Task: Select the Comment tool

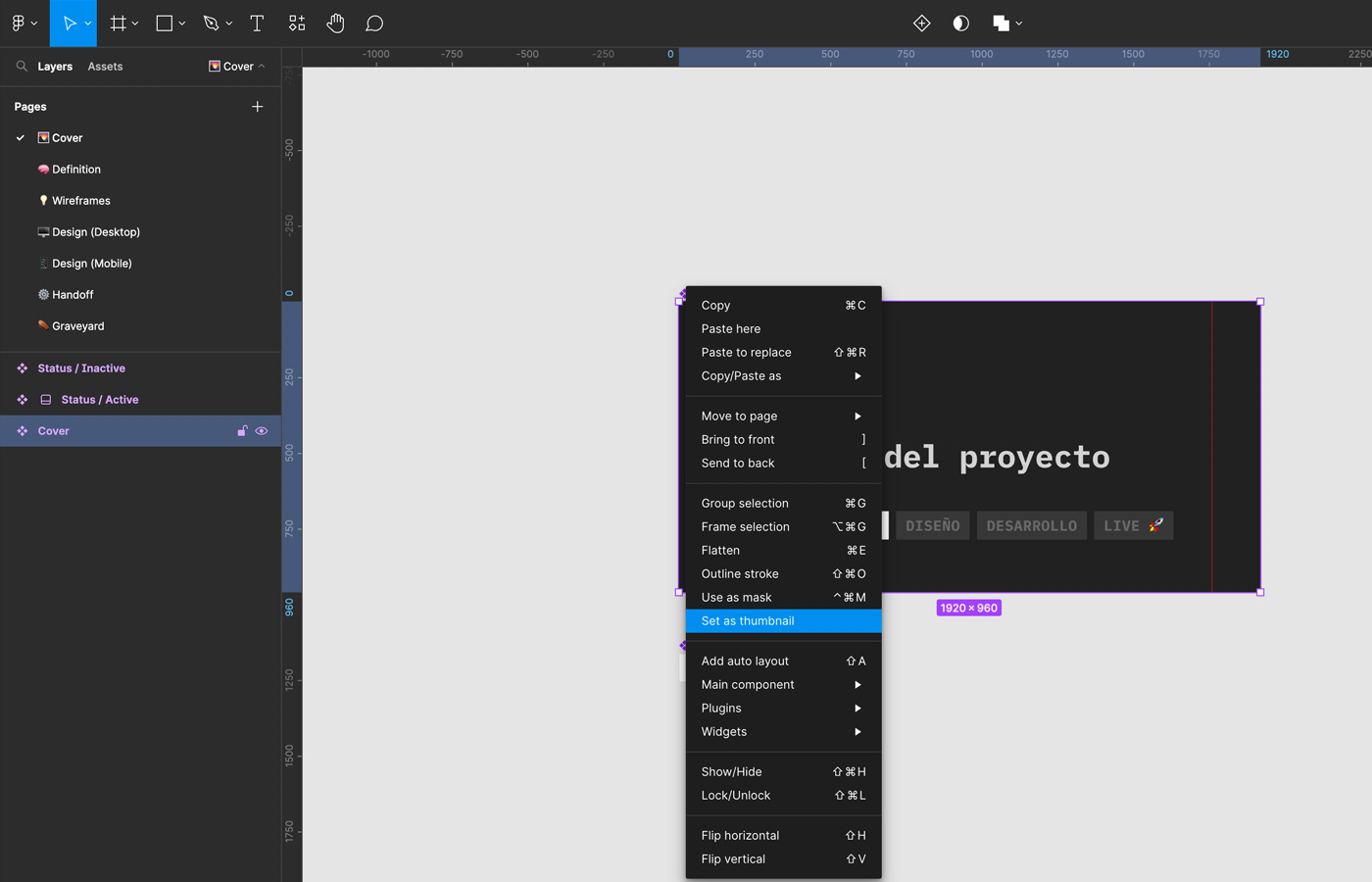Action: [x=374, y=24]
